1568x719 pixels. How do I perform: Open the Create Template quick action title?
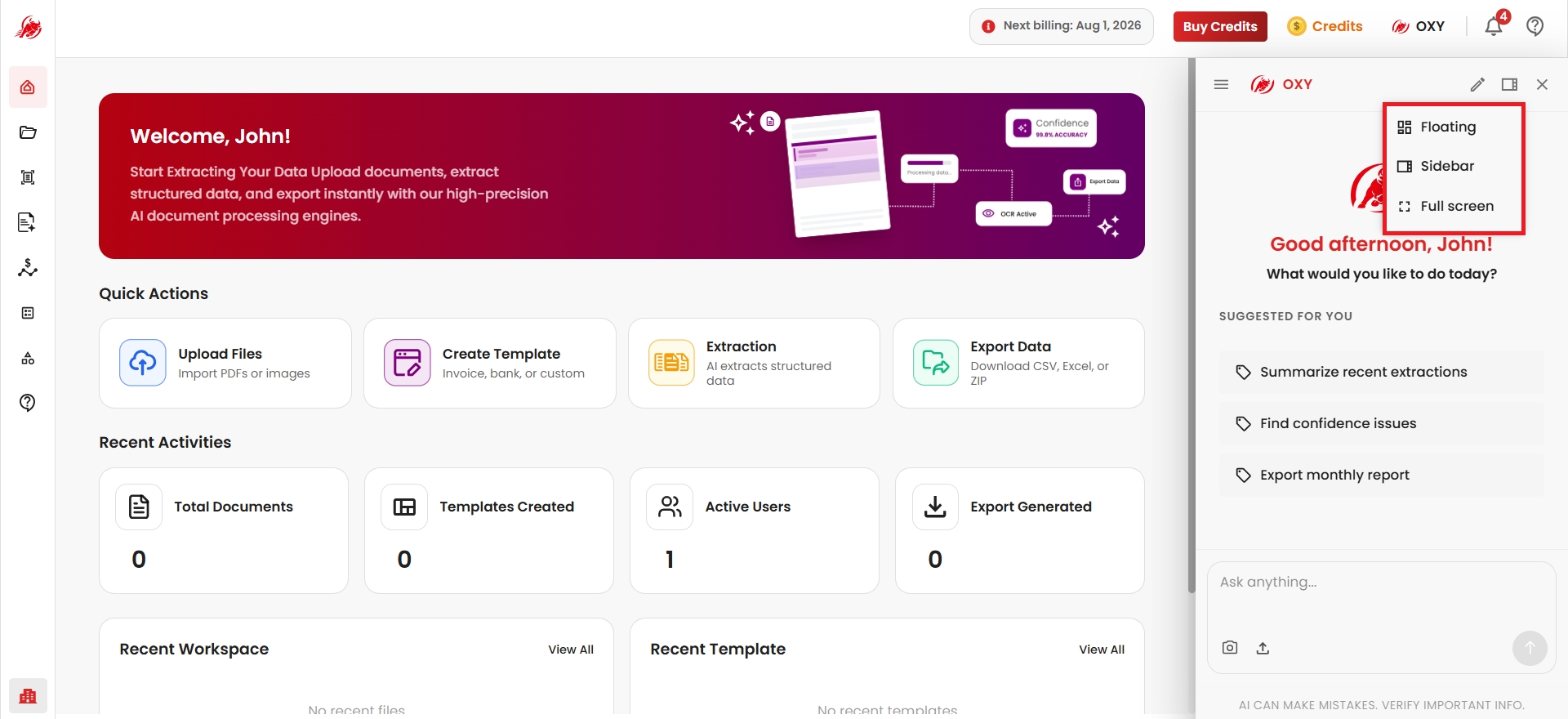pyautogui.click(x=501, y=354)
